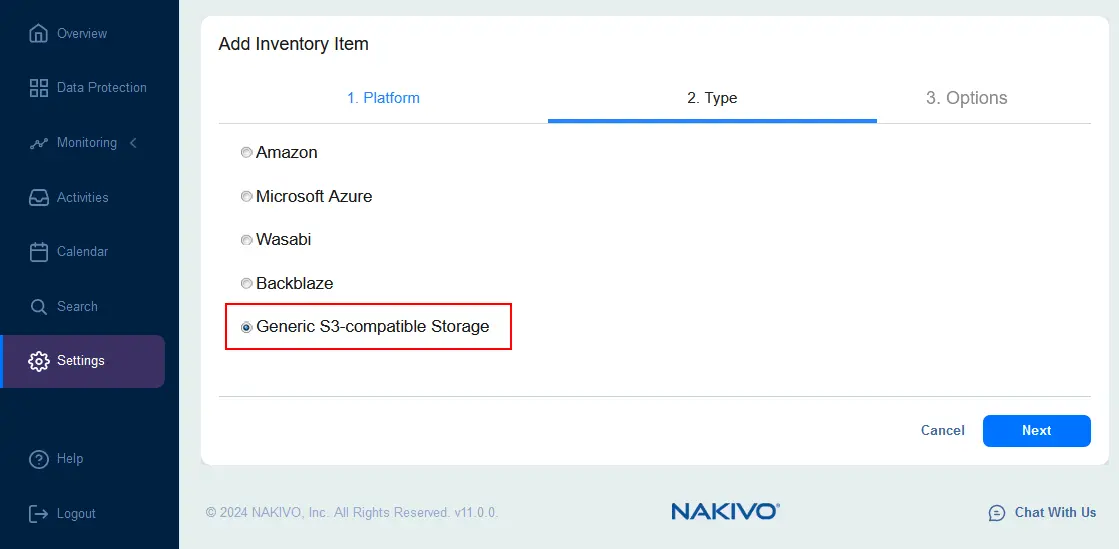This screenshot has width=1119, height=549.
Task: Click the Logout link text
Action: click(76, 513)
